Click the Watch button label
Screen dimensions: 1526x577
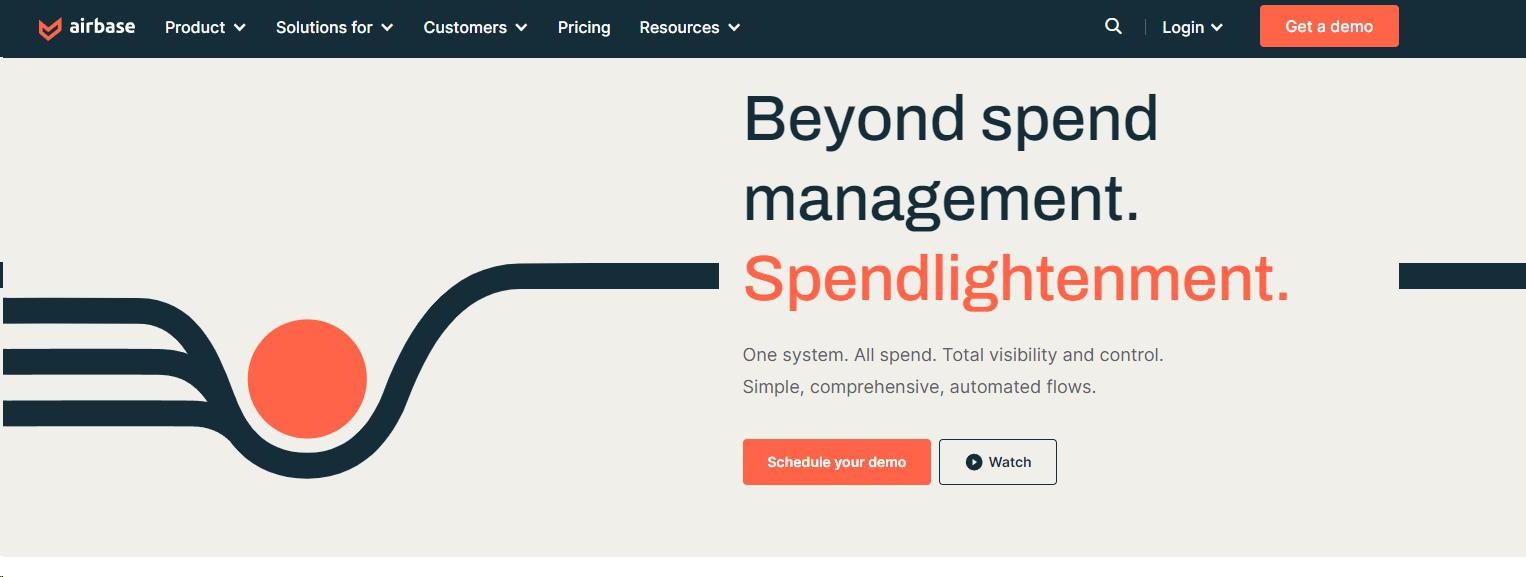pos(1009,462)
